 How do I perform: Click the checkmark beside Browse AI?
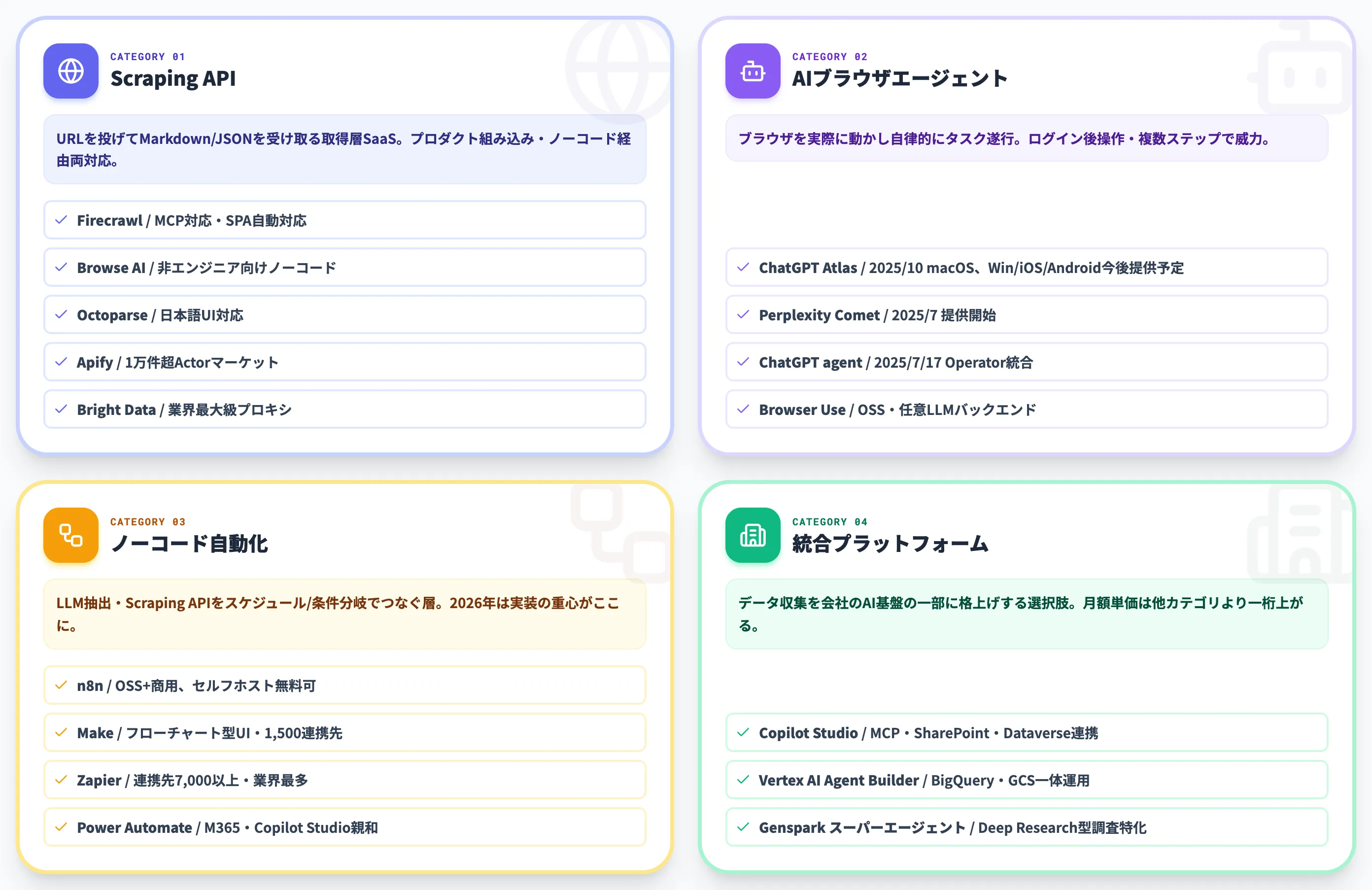point(61,268)
